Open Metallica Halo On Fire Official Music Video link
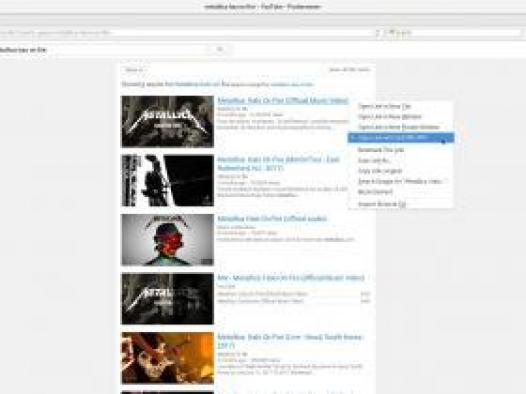This screenshot has height=394, width=526. coord(283,100)
